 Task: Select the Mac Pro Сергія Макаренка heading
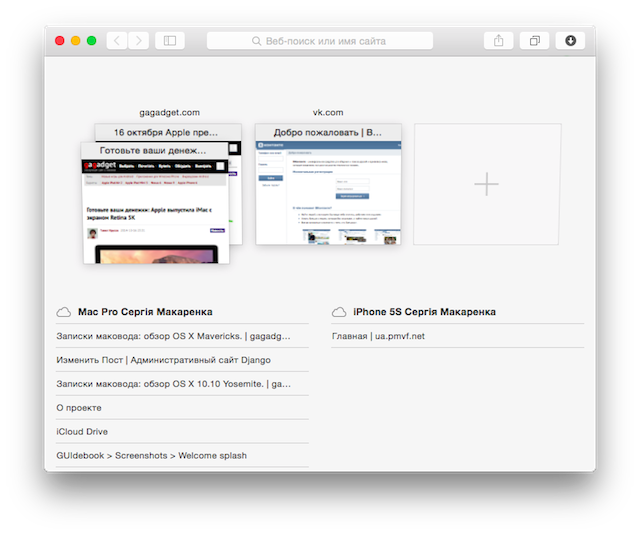pyautogui.click(x=145, y=312)
